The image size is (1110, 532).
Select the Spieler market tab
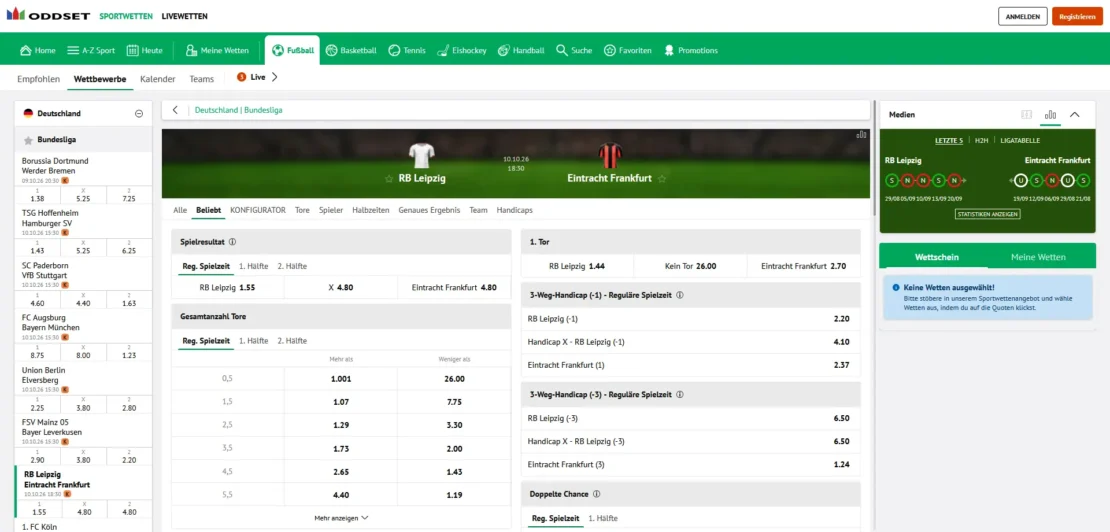click(331, 210)
